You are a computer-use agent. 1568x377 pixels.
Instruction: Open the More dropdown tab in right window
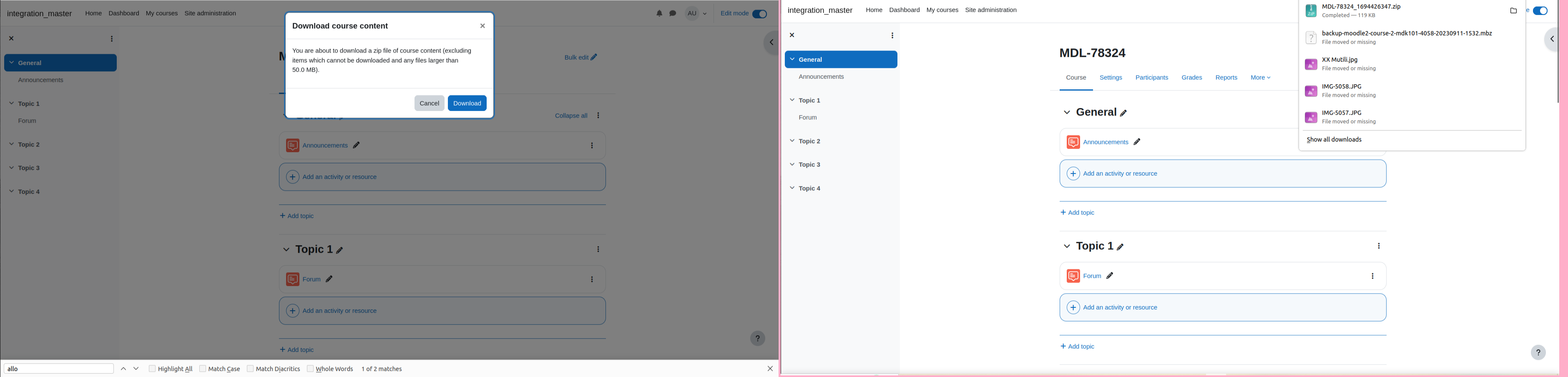pyautogui.click(x=1261, y=78)
